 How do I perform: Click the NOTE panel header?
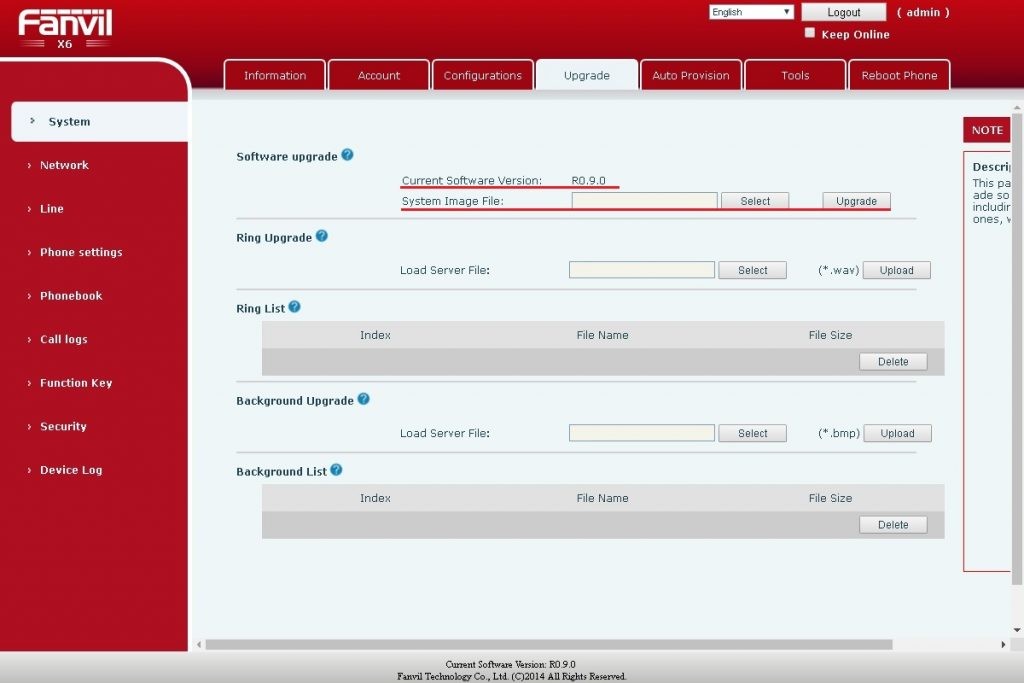tap(987, 130)
